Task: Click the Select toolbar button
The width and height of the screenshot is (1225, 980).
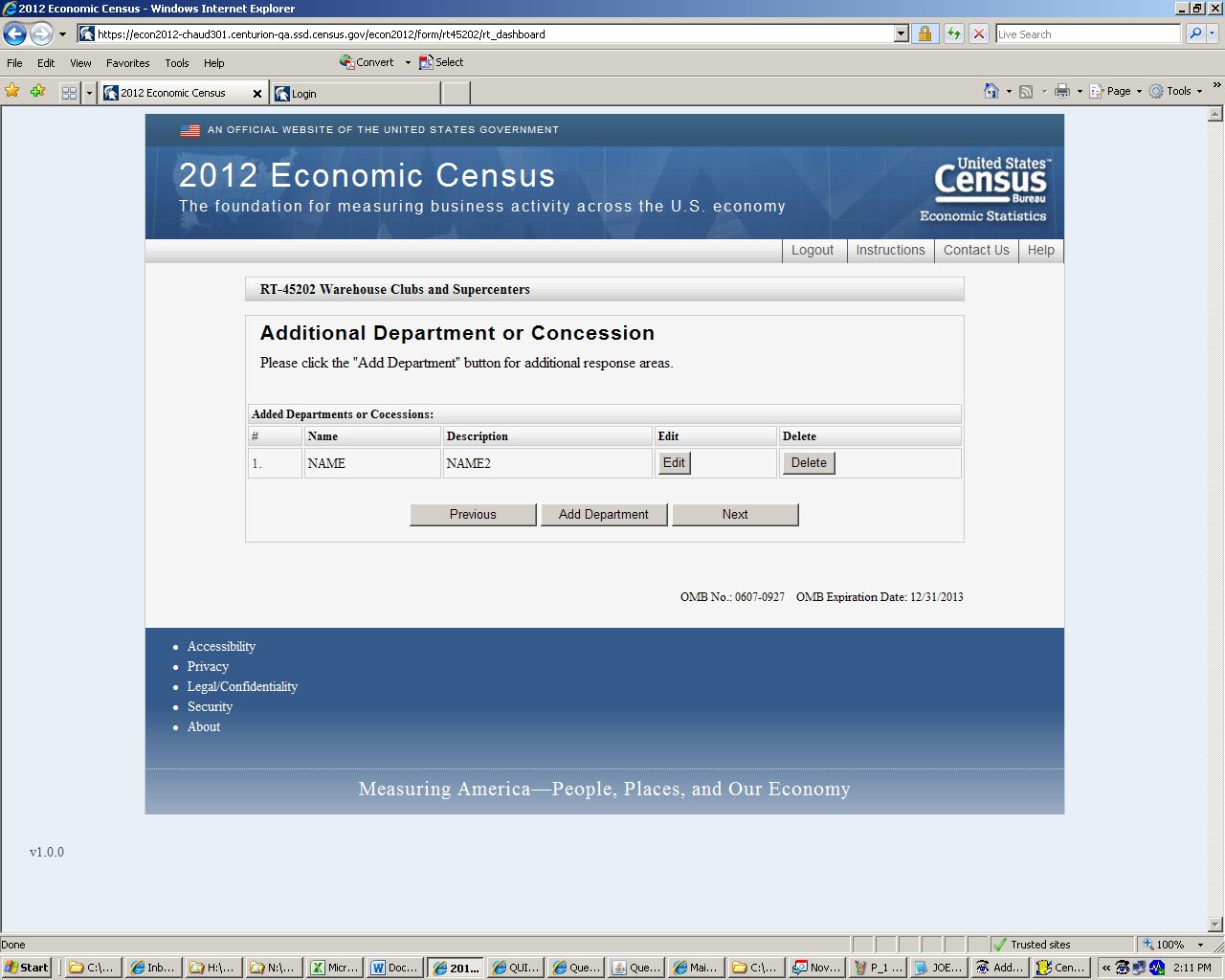Action: (x=441, y=62)
